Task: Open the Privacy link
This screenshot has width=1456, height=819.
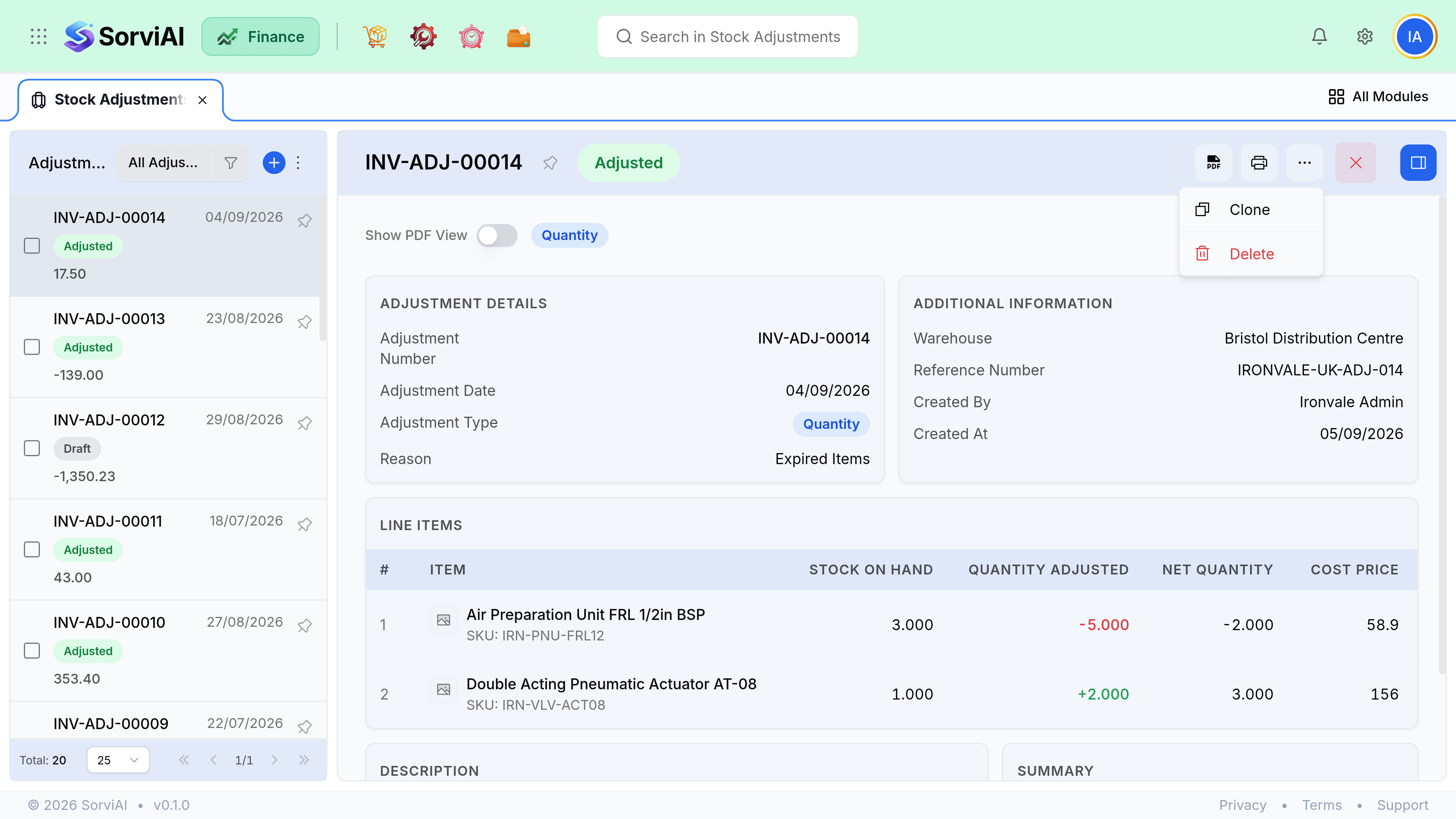Action: (1243, 805)
